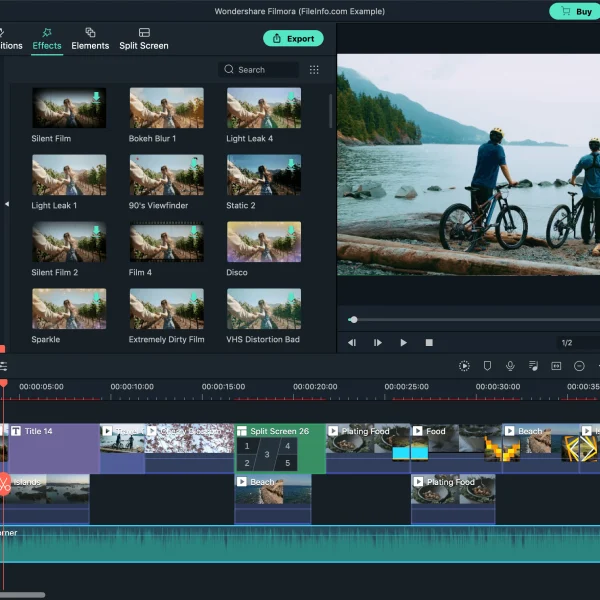Click the video preview of the cyclists
Image resolution: width=600 pixels, height=600 pixels.
(x=468, y=165)
